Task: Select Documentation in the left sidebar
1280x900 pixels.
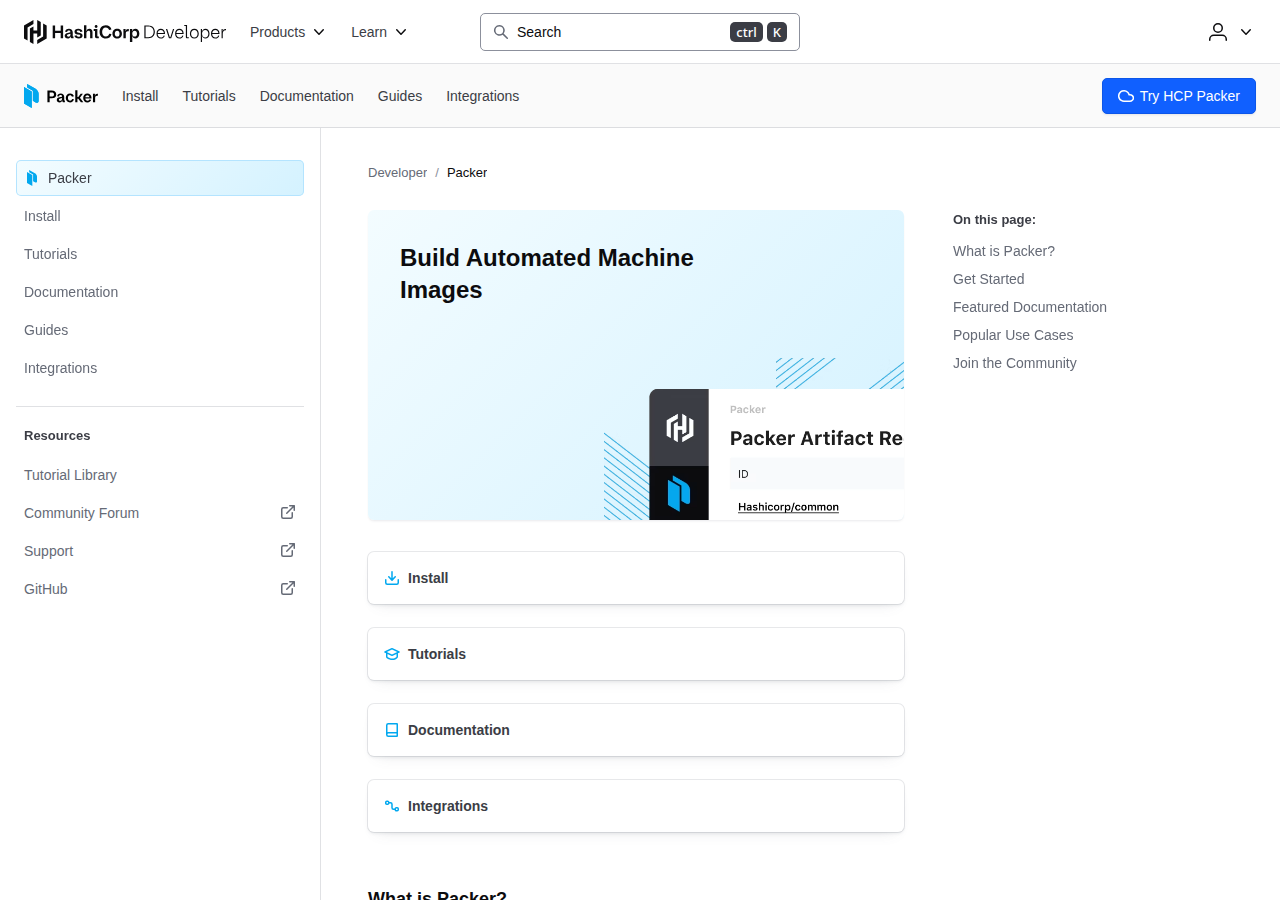Action: tap(160, 292)
